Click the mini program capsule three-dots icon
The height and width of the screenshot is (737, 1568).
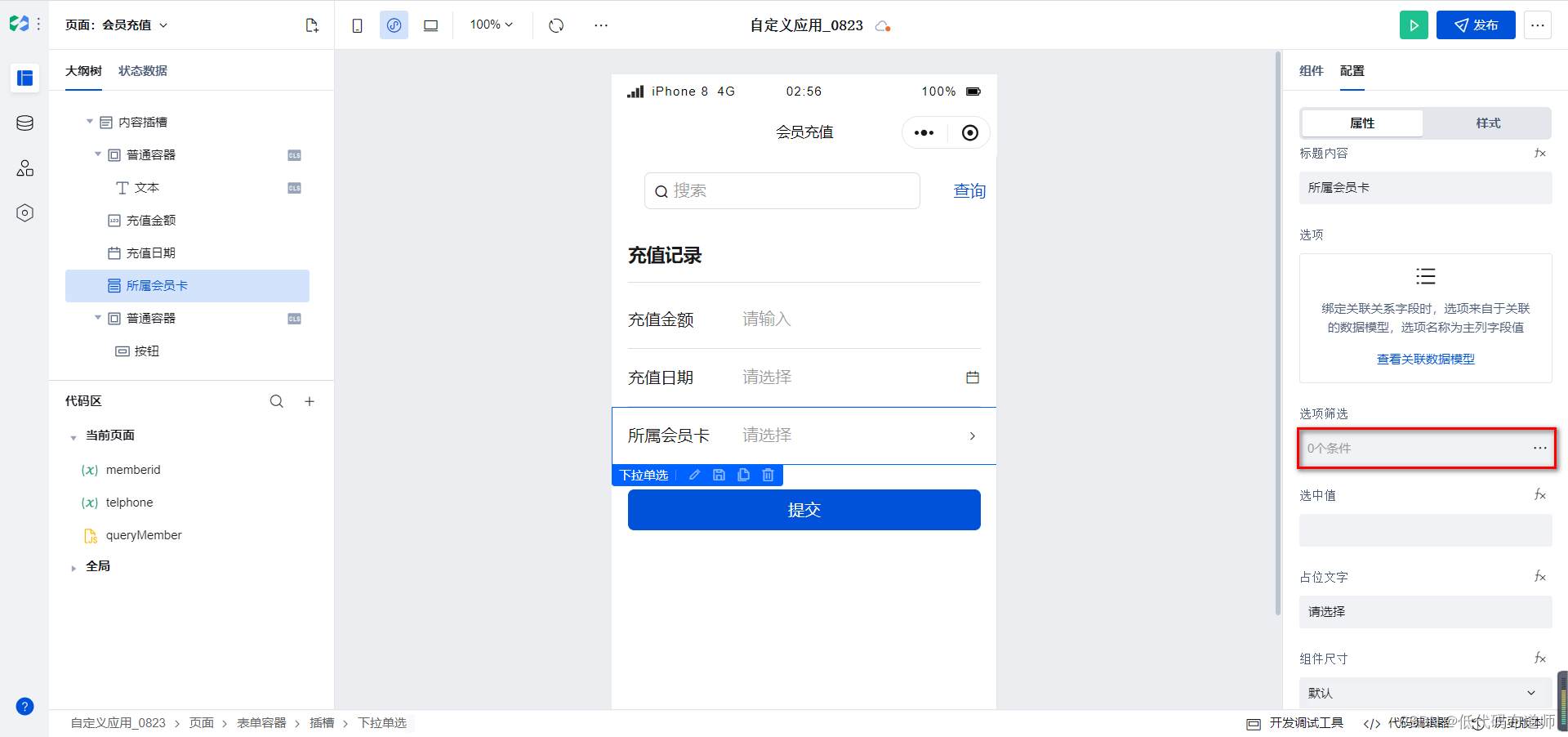click(924, 132)
